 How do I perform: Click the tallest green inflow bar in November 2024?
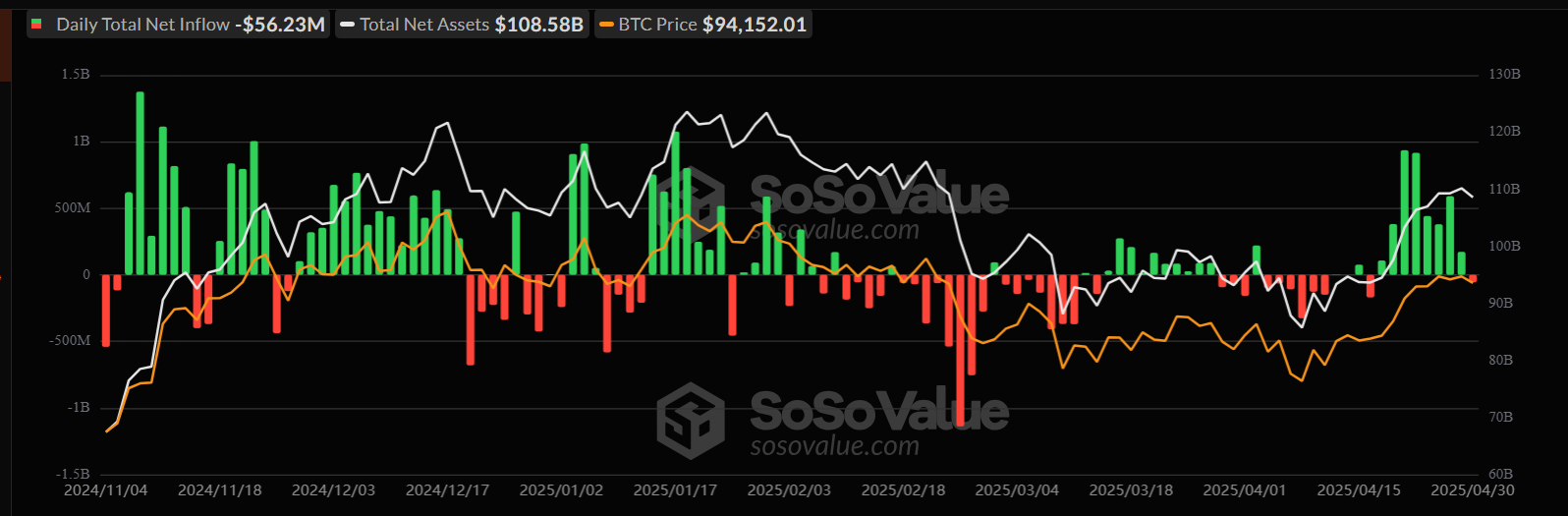140,183
